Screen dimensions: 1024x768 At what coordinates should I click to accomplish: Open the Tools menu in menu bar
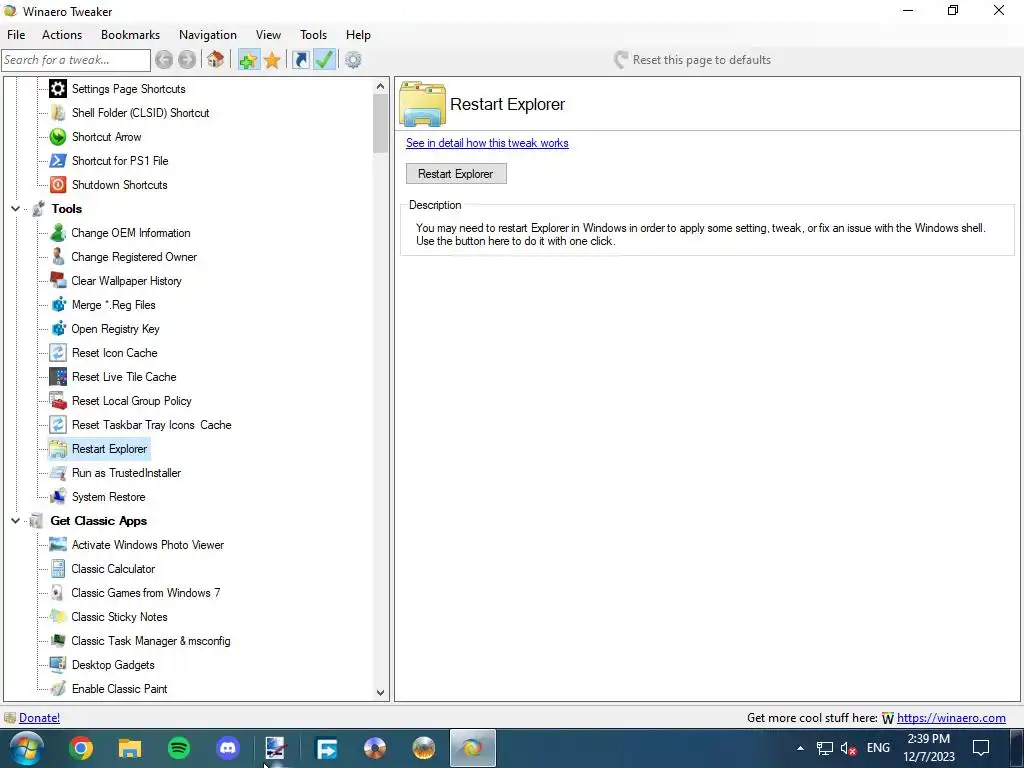pos(313,35)
